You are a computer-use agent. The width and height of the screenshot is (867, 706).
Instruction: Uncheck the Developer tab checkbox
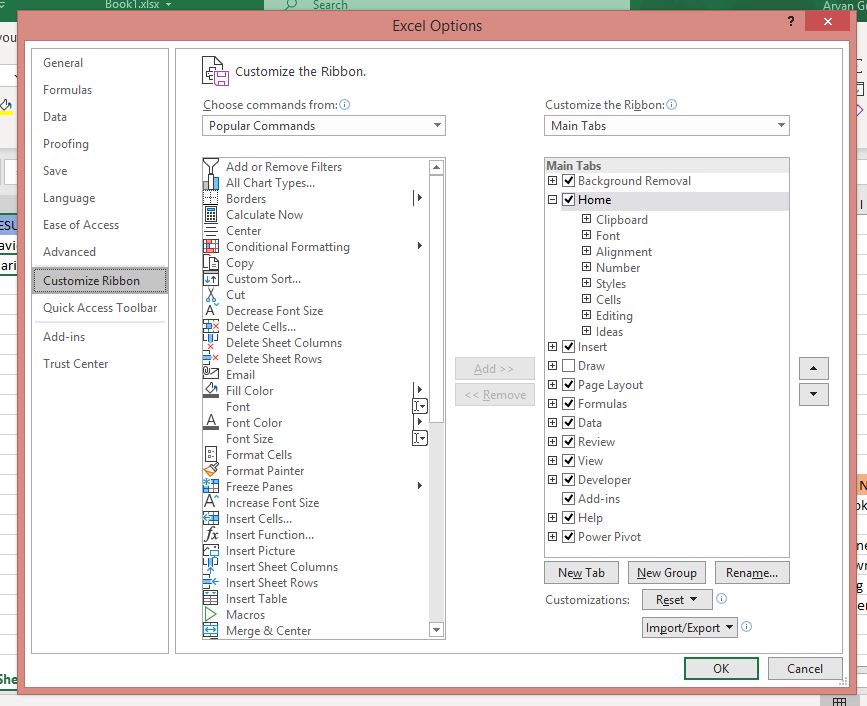568,480
